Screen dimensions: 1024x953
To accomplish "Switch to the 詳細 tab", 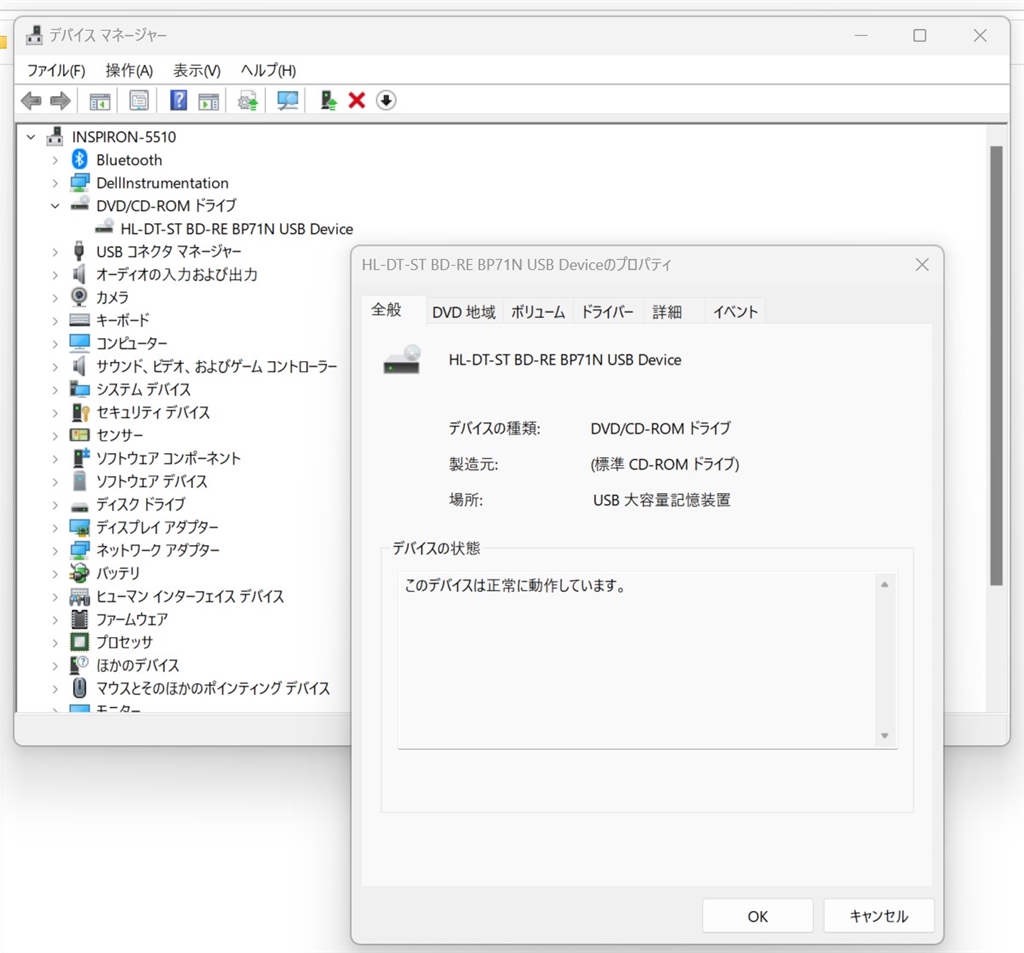I will (x=667, y=312).
